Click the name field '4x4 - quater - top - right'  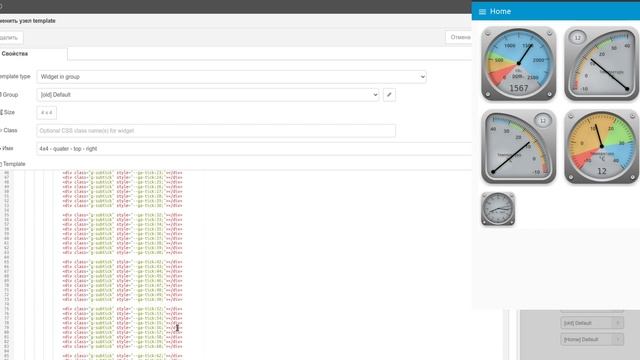pyautogui.click(x=254, y=149)
